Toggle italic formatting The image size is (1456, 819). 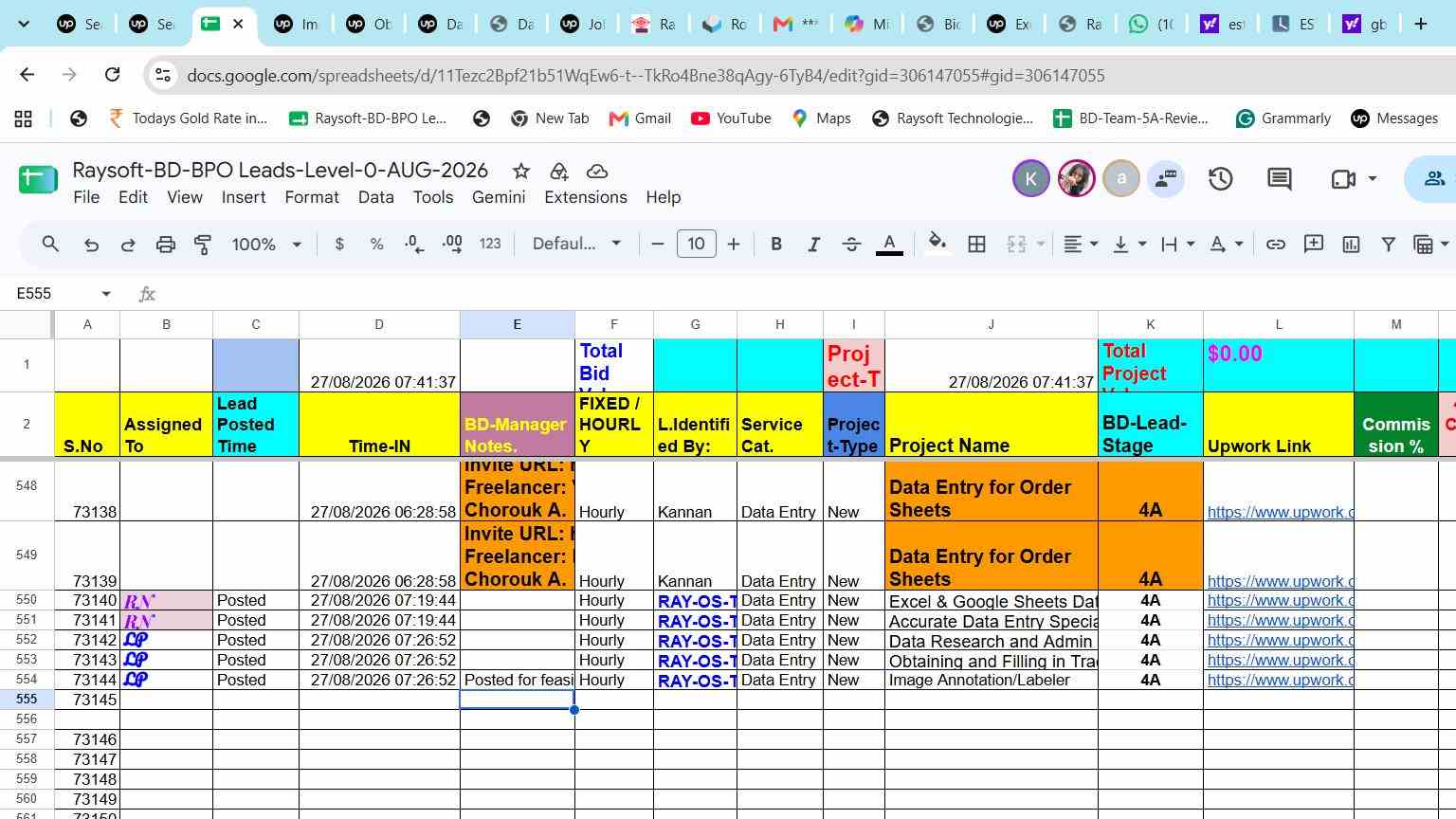point(813,245)
